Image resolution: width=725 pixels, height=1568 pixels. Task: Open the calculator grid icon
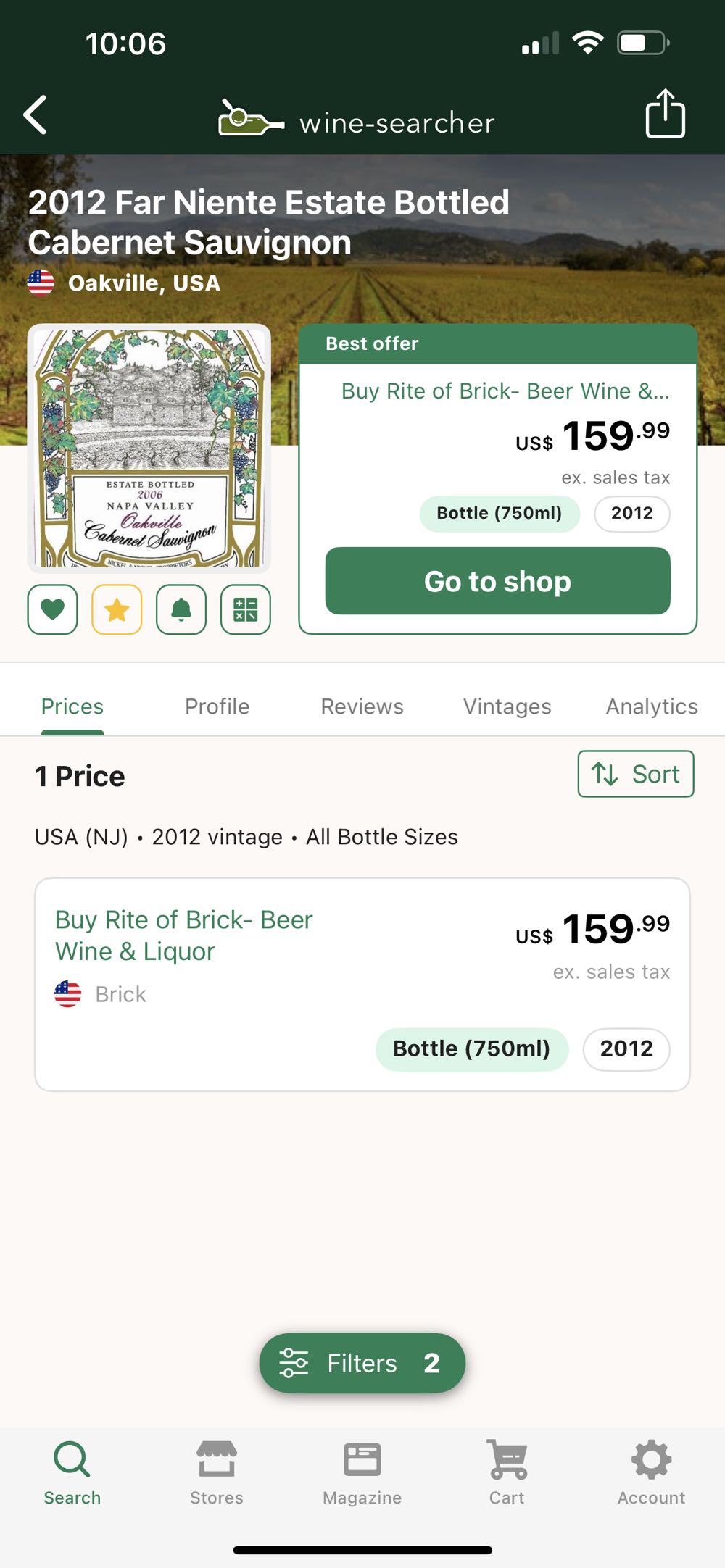click(x=246, y=609)
